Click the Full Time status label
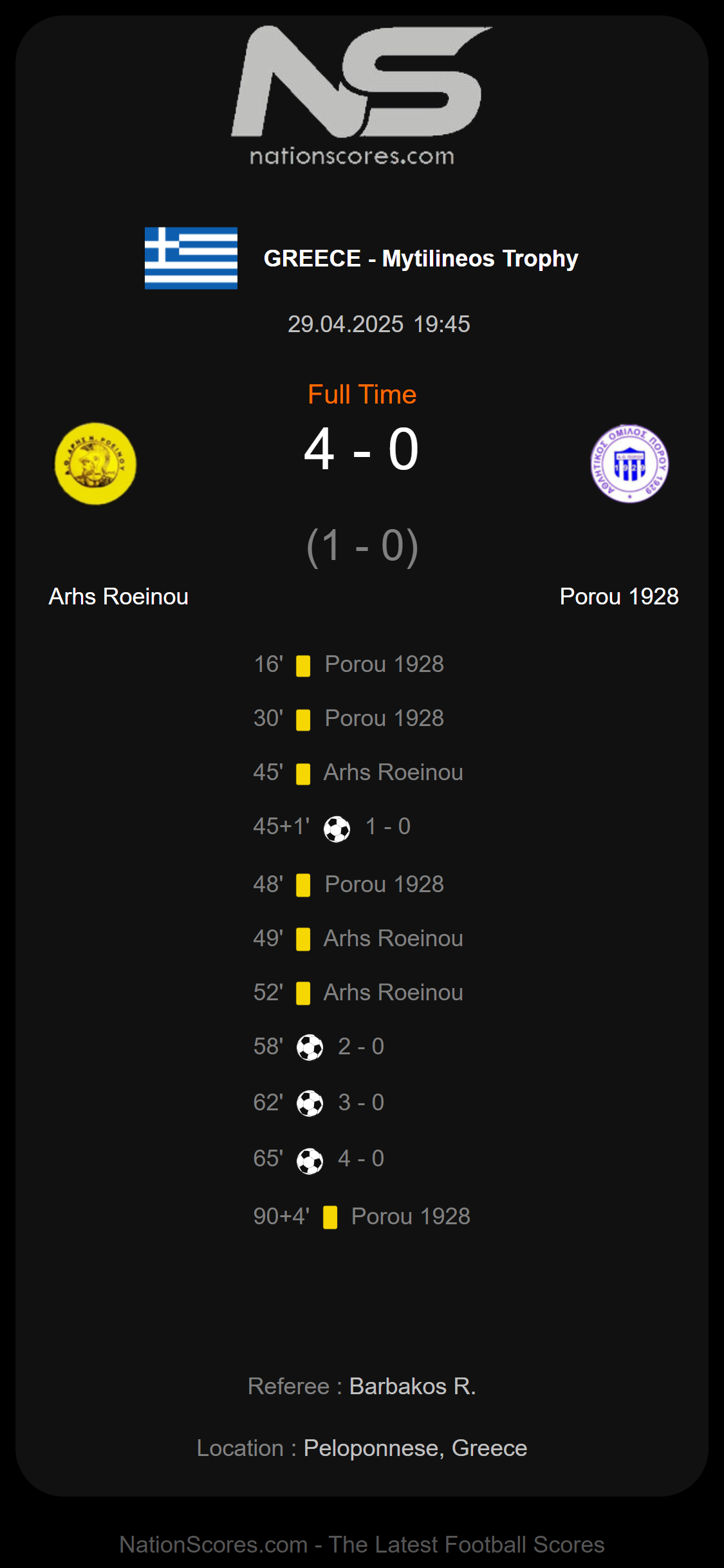 click(x=362, y=395)
